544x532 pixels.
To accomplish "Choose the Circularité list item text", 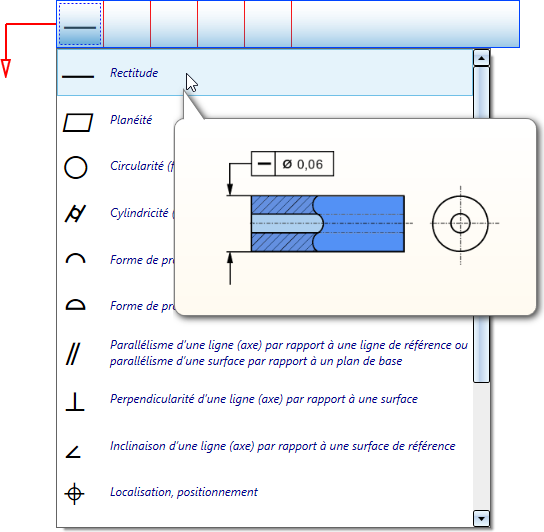I will click(142, 166).
